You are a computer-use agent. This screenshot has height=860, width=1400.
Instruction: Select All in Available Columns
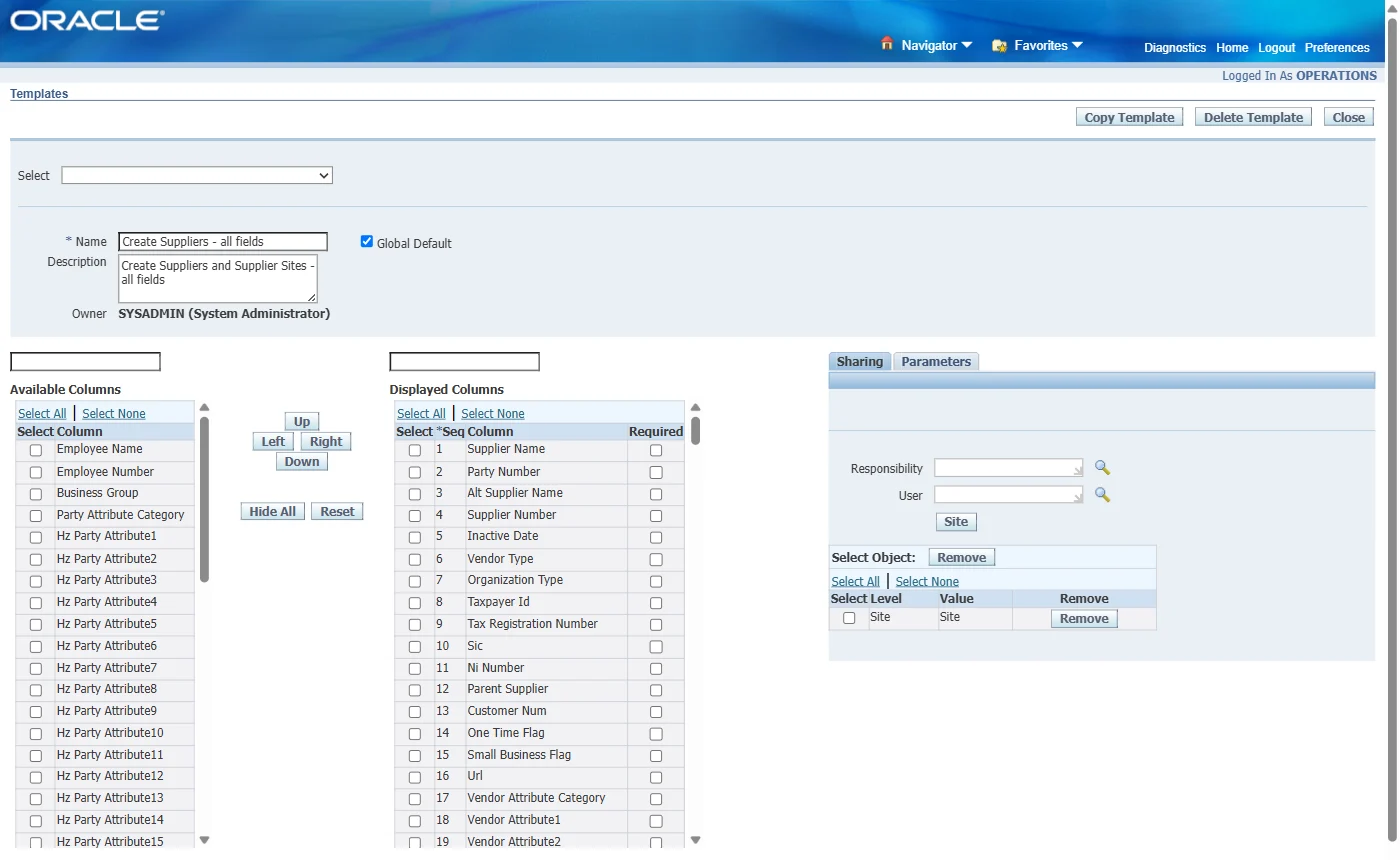[x=42, y=414]
